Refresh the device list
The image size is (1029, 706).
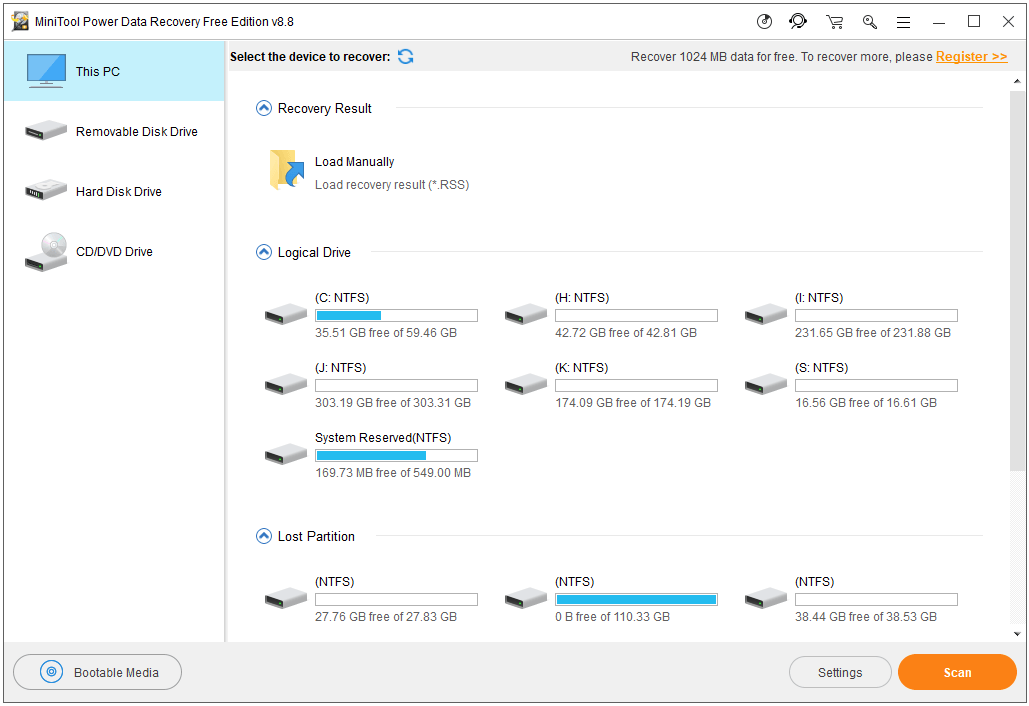405,57
